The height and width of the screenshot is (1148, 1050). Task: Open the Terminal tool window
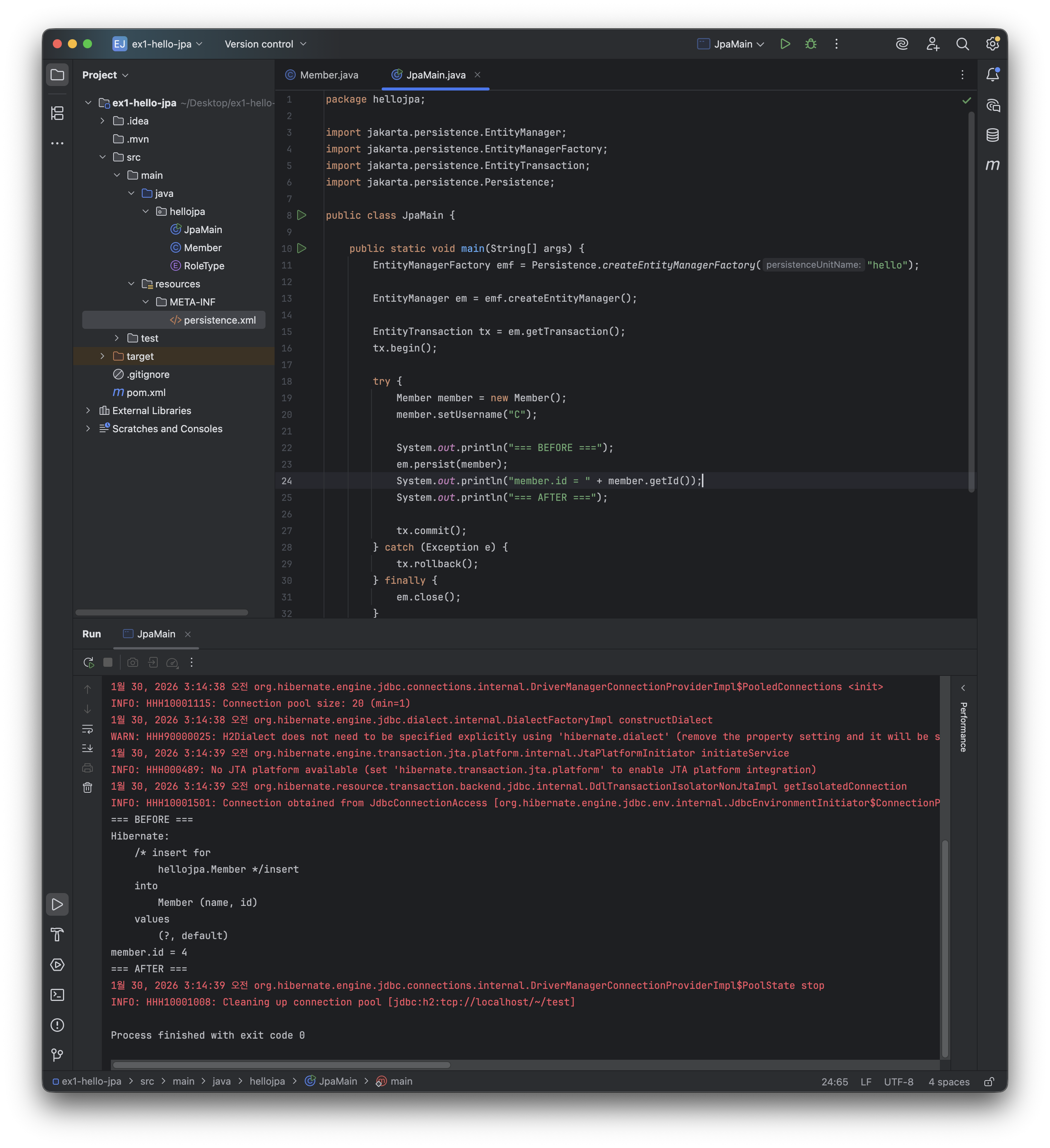57,995
